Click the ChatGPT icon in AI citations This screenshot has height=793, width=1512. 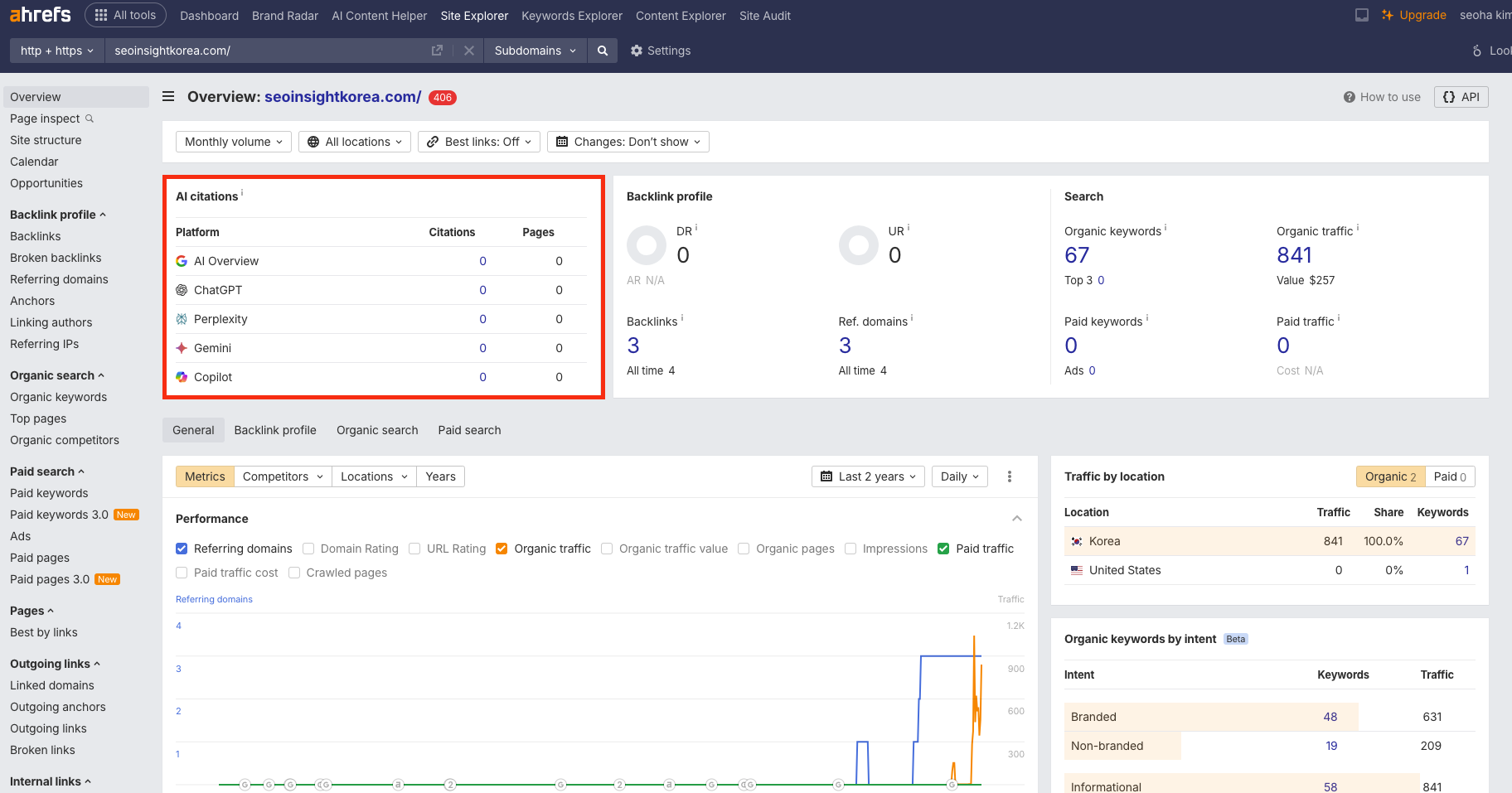[182, 289]
